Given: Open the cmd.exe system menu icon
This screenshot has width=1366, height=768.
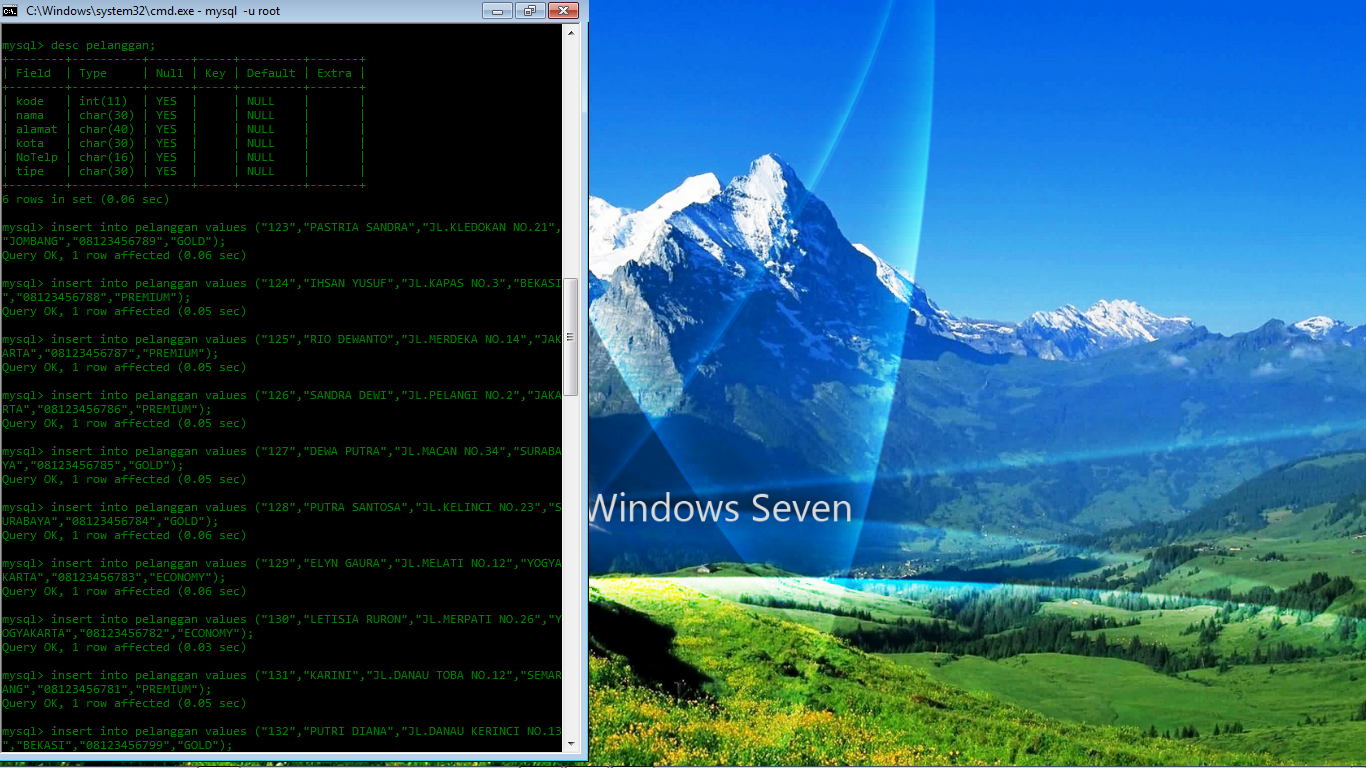Looking at the screenshot, I should pyautogui.click(x=10, y=11).
